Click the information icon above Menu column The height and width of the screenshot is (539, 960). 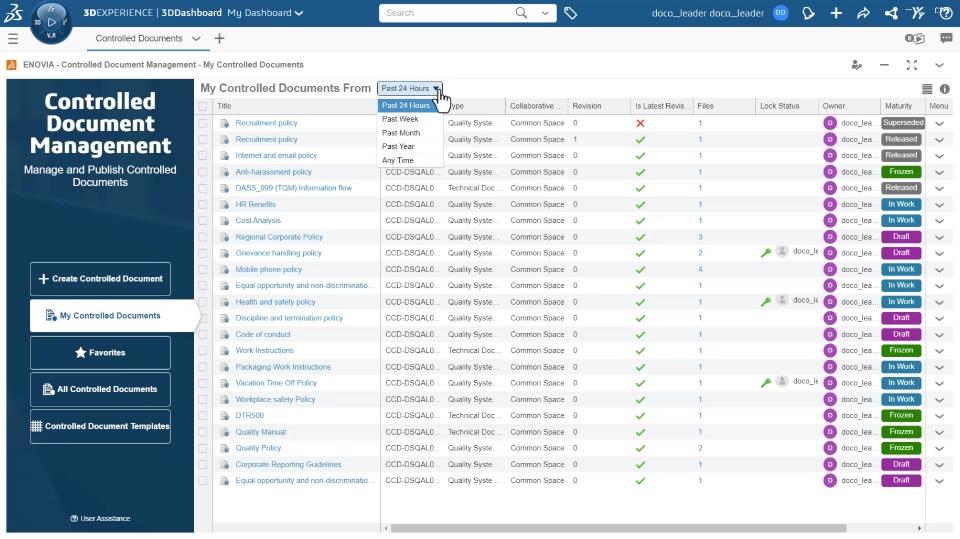point(945,89)
